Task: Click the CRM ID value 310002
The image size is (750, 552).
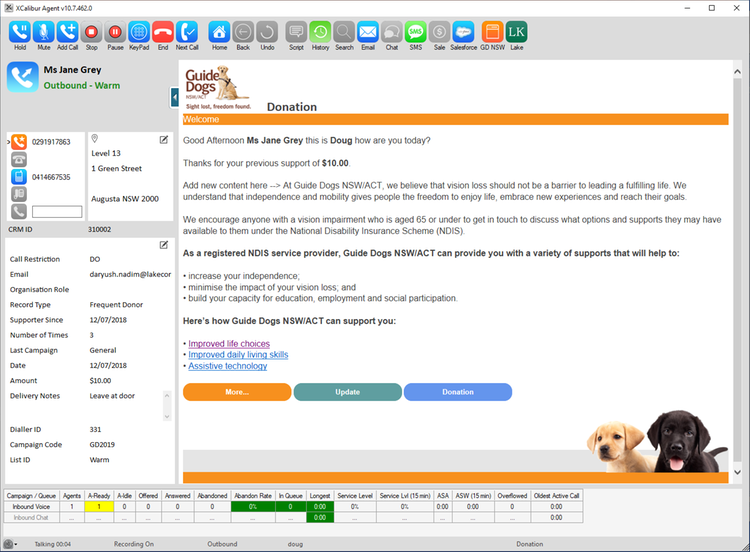Action: 99,230
